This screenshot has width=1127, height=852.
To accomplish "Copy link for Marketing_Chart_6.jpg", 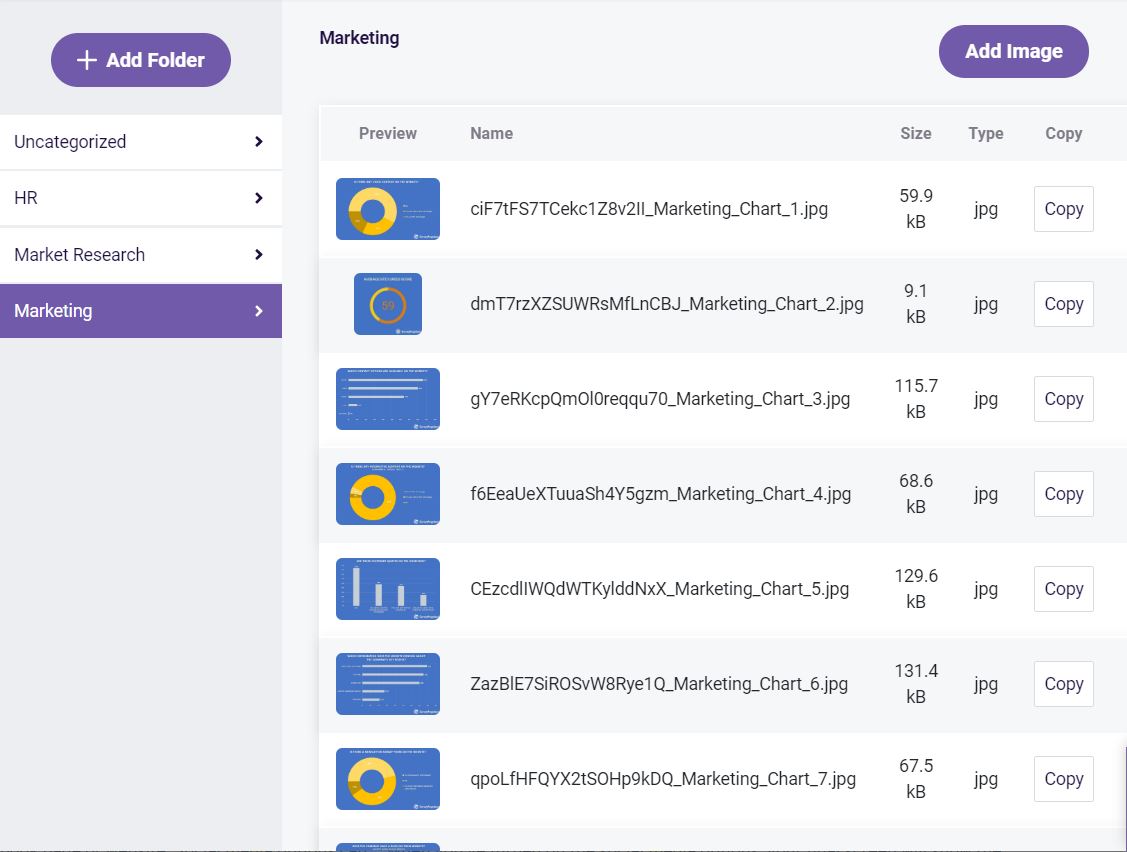I will [x=1064, y=684].
